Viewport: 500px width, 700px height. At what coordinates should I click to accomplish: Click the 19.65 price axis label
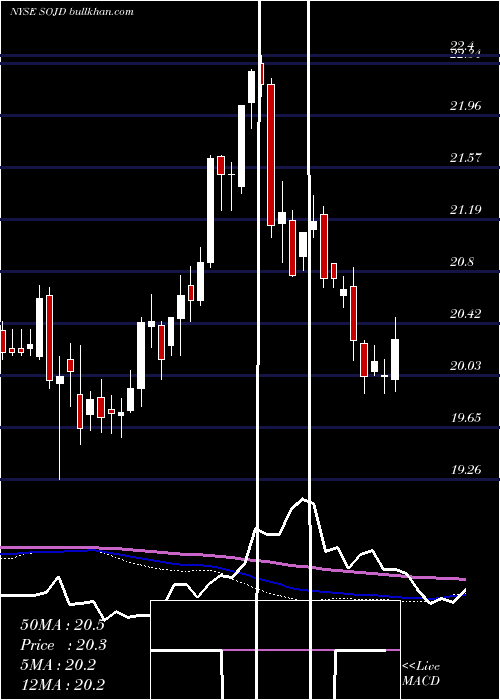click(466, 418)
